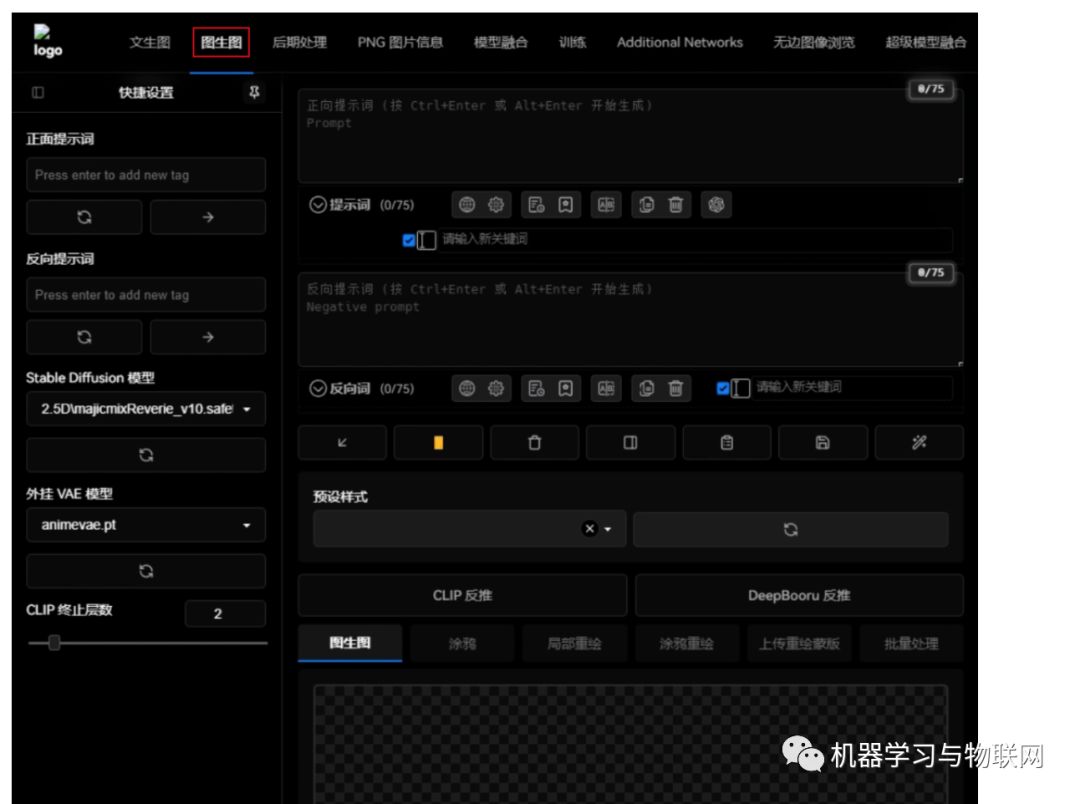Click arrow button under 反向提示词 tag field
The height and width of the screenshot is (804, 1080).
[x=208, y=337]
